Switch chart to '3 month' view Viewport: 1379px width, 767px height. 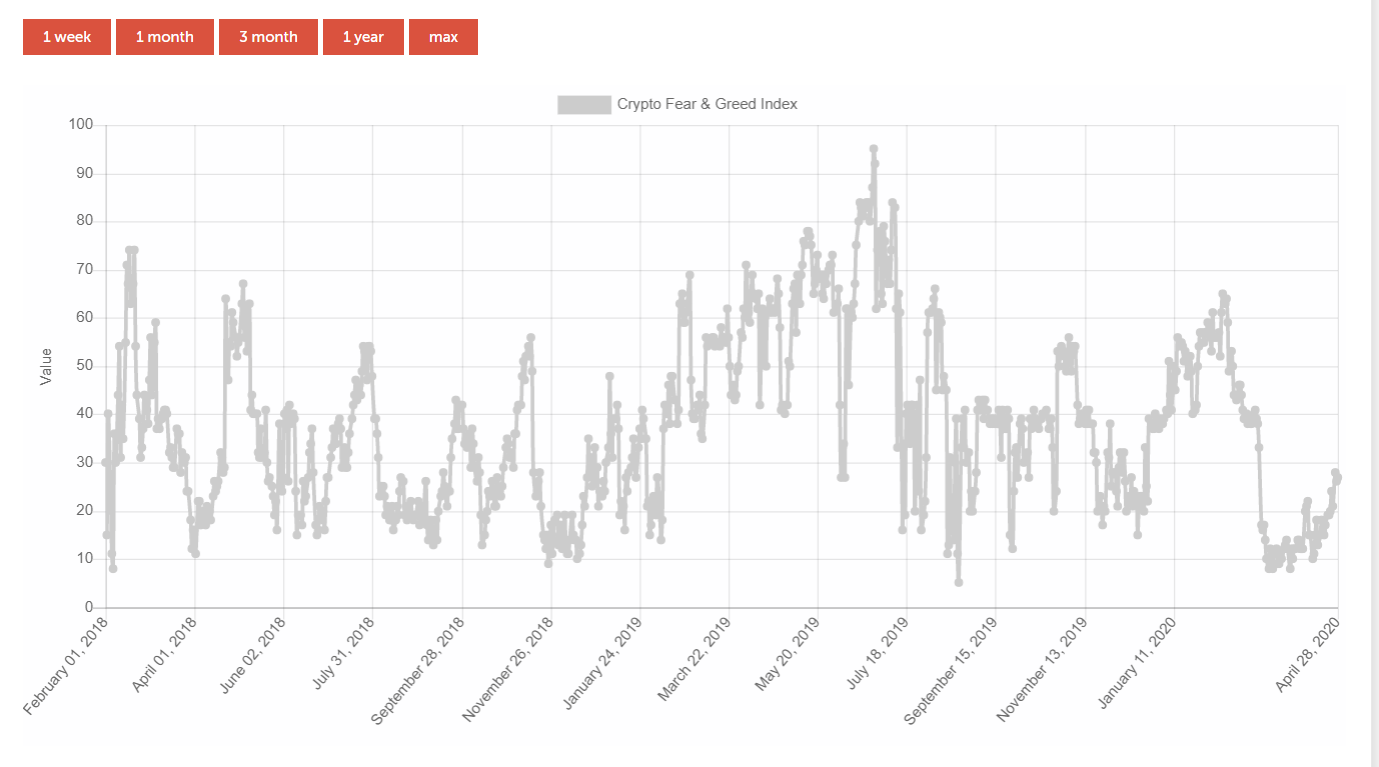pos(268,37)
